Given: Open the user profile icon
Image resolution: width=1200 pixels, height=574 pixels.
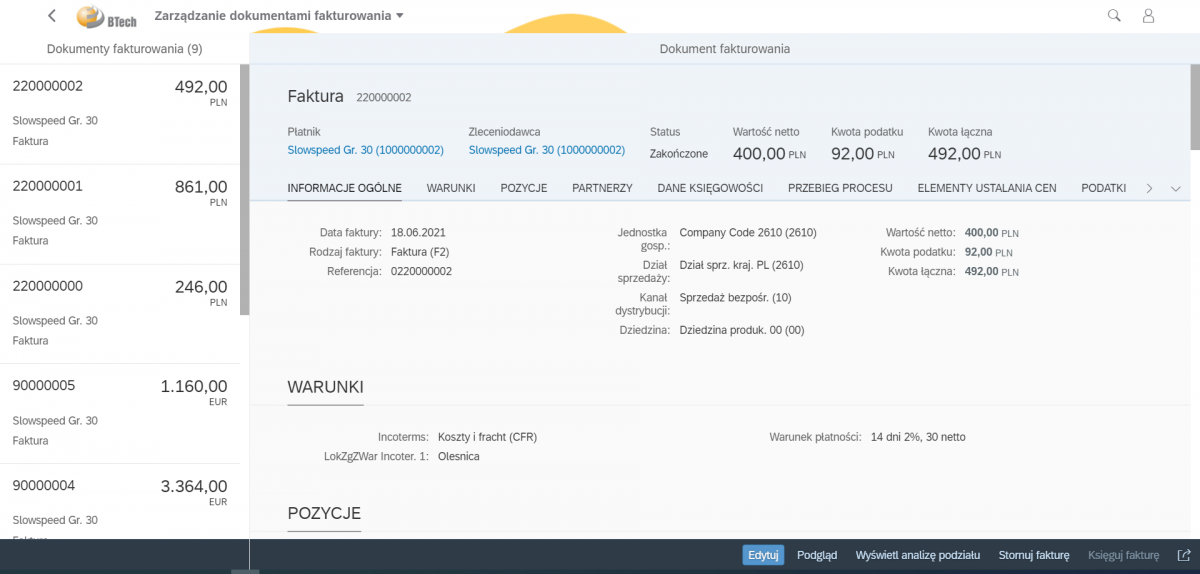Looking at the screenshot, I should coord(1148,16).
